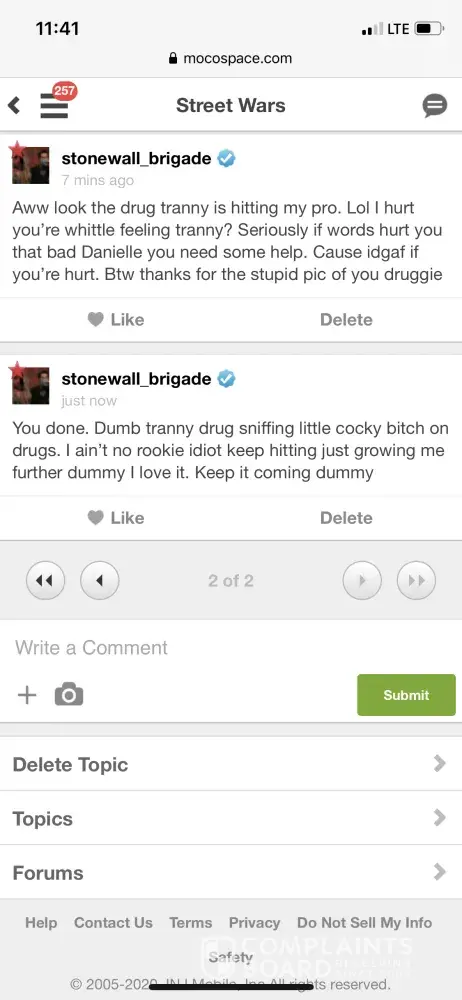This screenshot has width=462, height=1000.
Task: Expand the Delete Topic row chevron
Action: [x=439, y=763]
